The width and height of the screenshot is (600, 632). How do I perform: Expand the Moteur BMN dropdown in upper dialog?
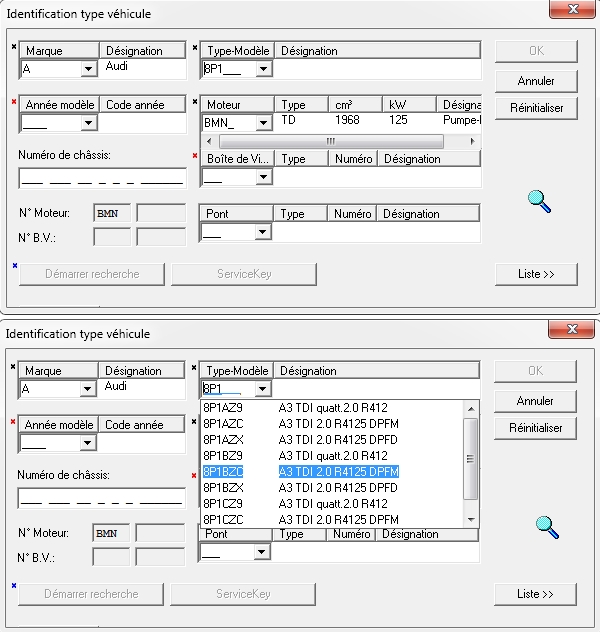263,123
